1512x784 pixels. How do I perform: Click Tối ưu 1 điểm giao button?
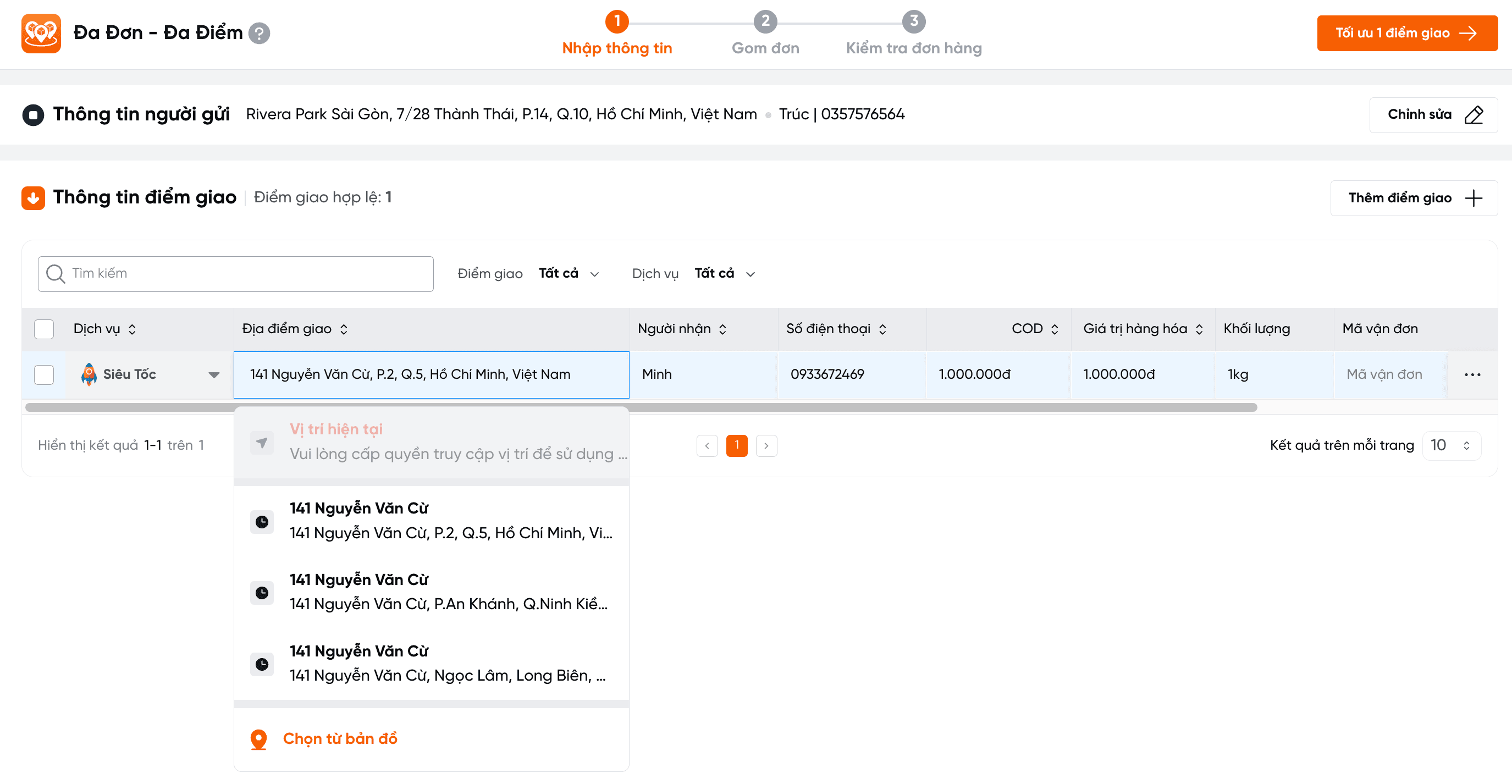coord(1406,33)
